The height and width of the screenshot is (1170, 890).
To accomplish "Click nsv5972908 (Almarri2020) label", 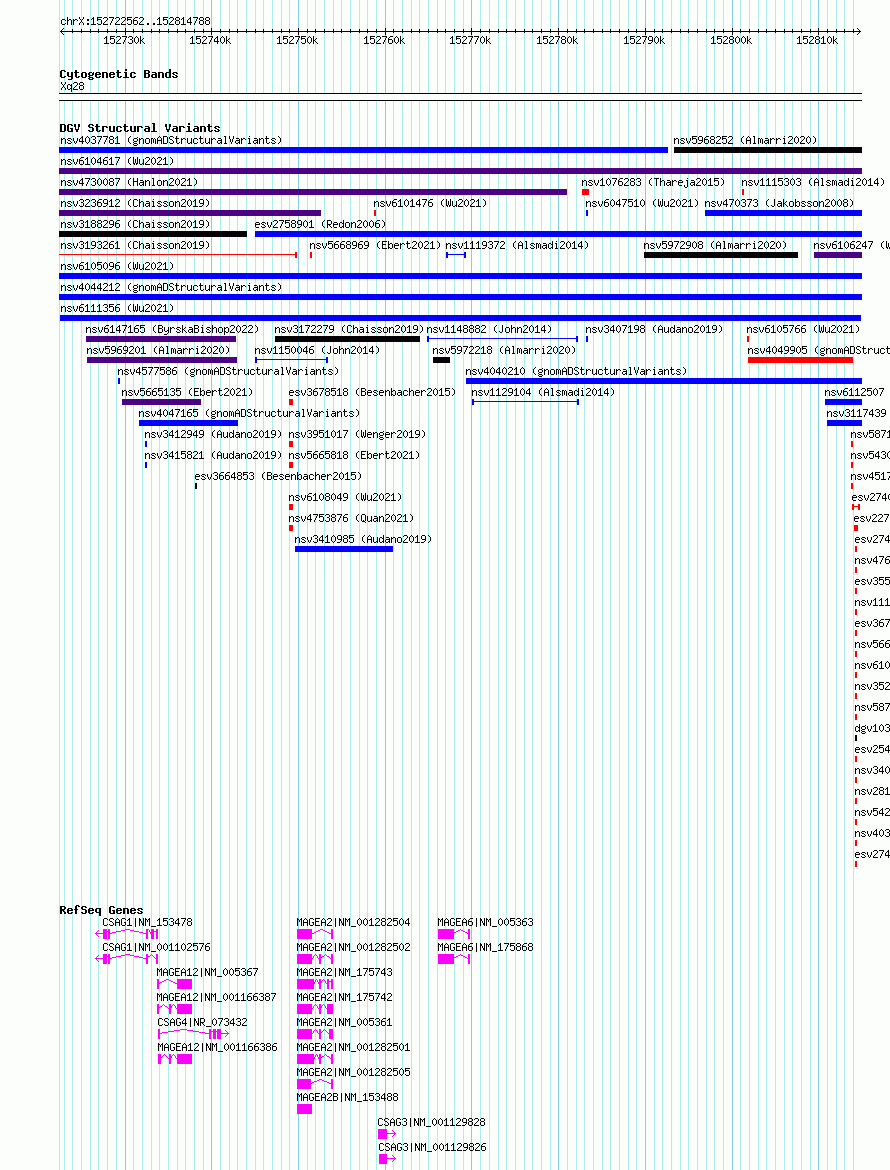I will 715,245.
